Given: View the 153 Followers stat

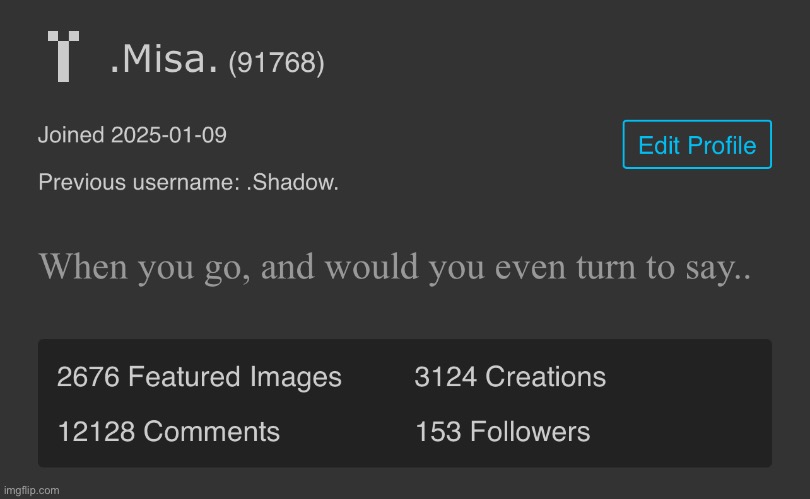Looking at the screenshot, I should [x=503, y=431].
